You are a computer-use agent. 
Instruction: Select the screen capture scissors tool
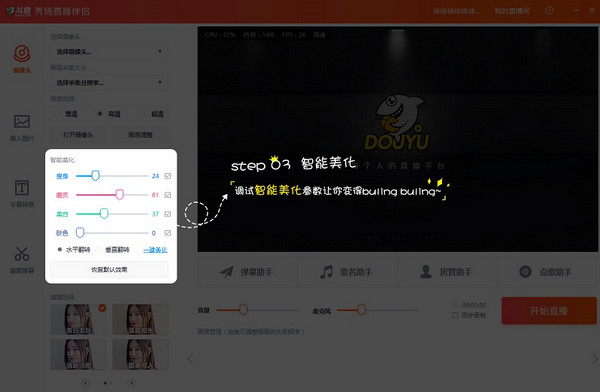click(22, 260)
